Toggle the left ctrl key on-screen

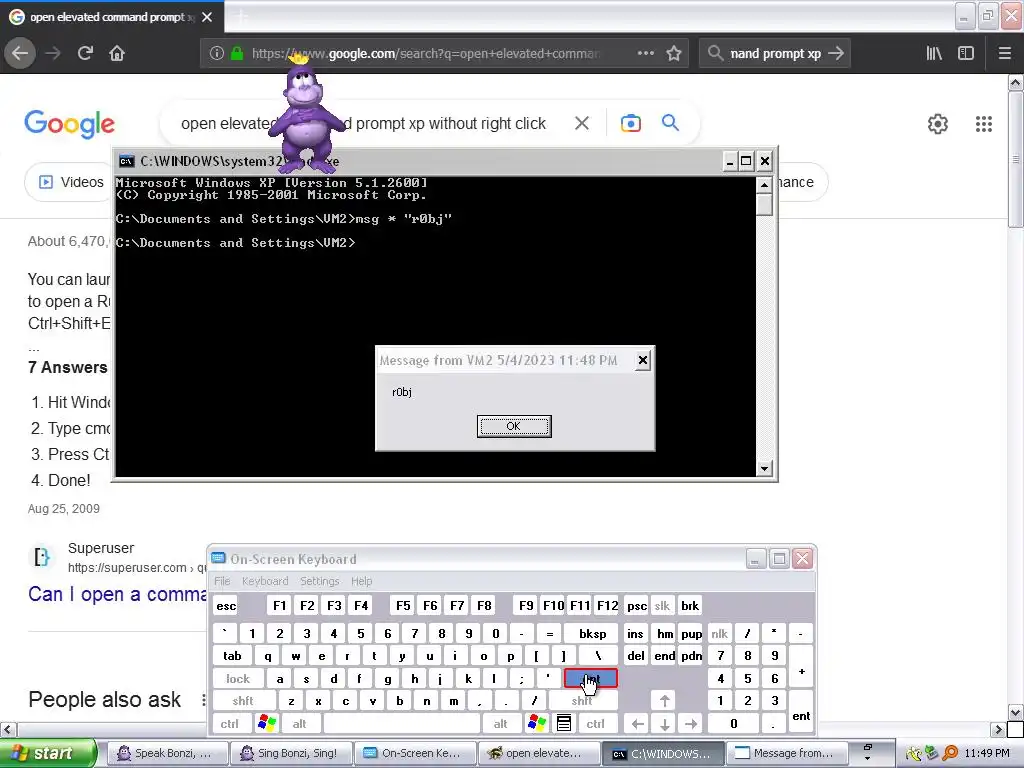[230, 723]
